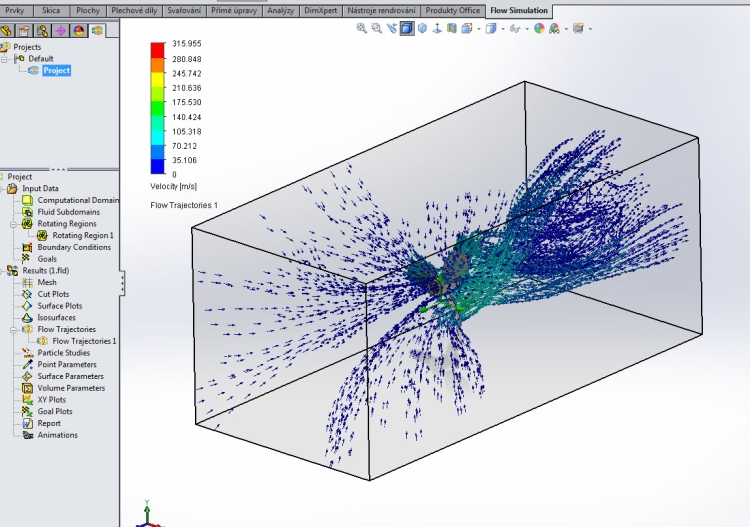Switch to the Skica tab
This screenshot has width=750, height=527.
(x=51, y=11)
